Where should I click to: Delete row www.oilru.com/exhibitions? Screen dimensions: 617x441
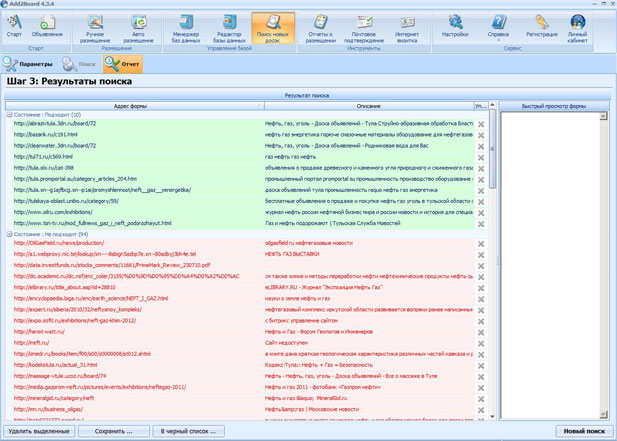tap(481, 213)
